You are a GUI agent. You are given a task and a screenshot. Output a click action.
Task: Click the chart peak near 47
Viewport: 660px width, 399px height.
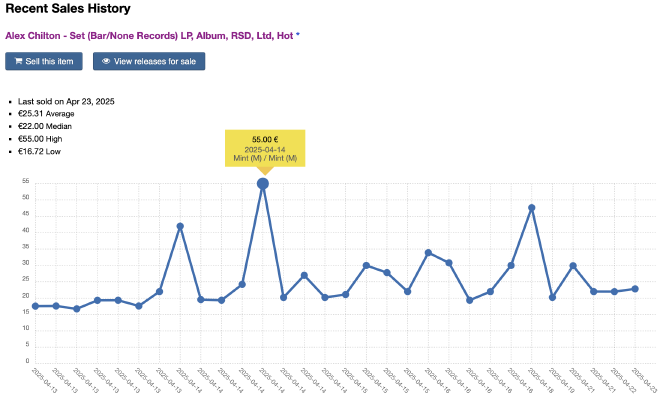(532, 208)
